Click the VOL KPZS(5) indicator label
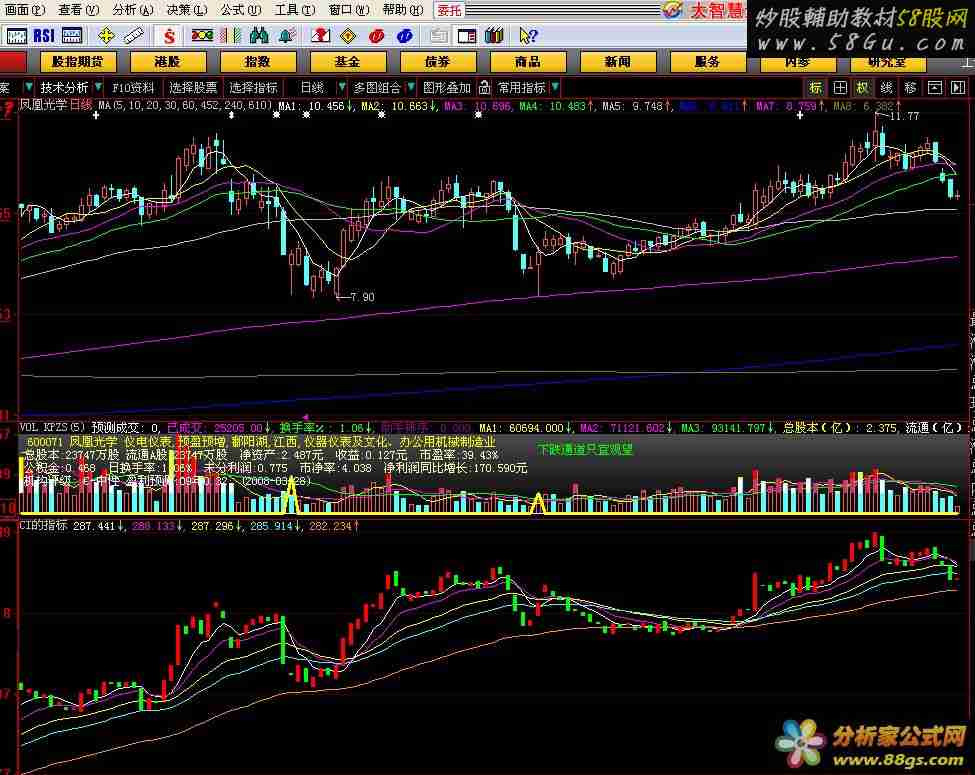This screenshot has height=775, width=975. [x=52, y=427]
